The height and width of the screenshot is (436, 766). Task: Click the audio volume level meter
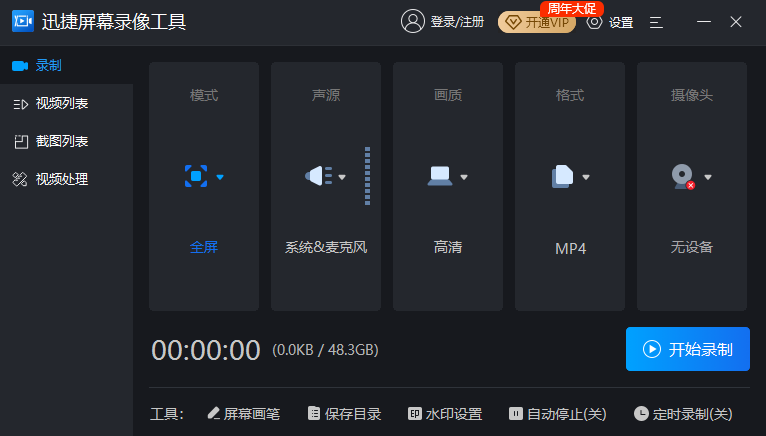[367, 176]
